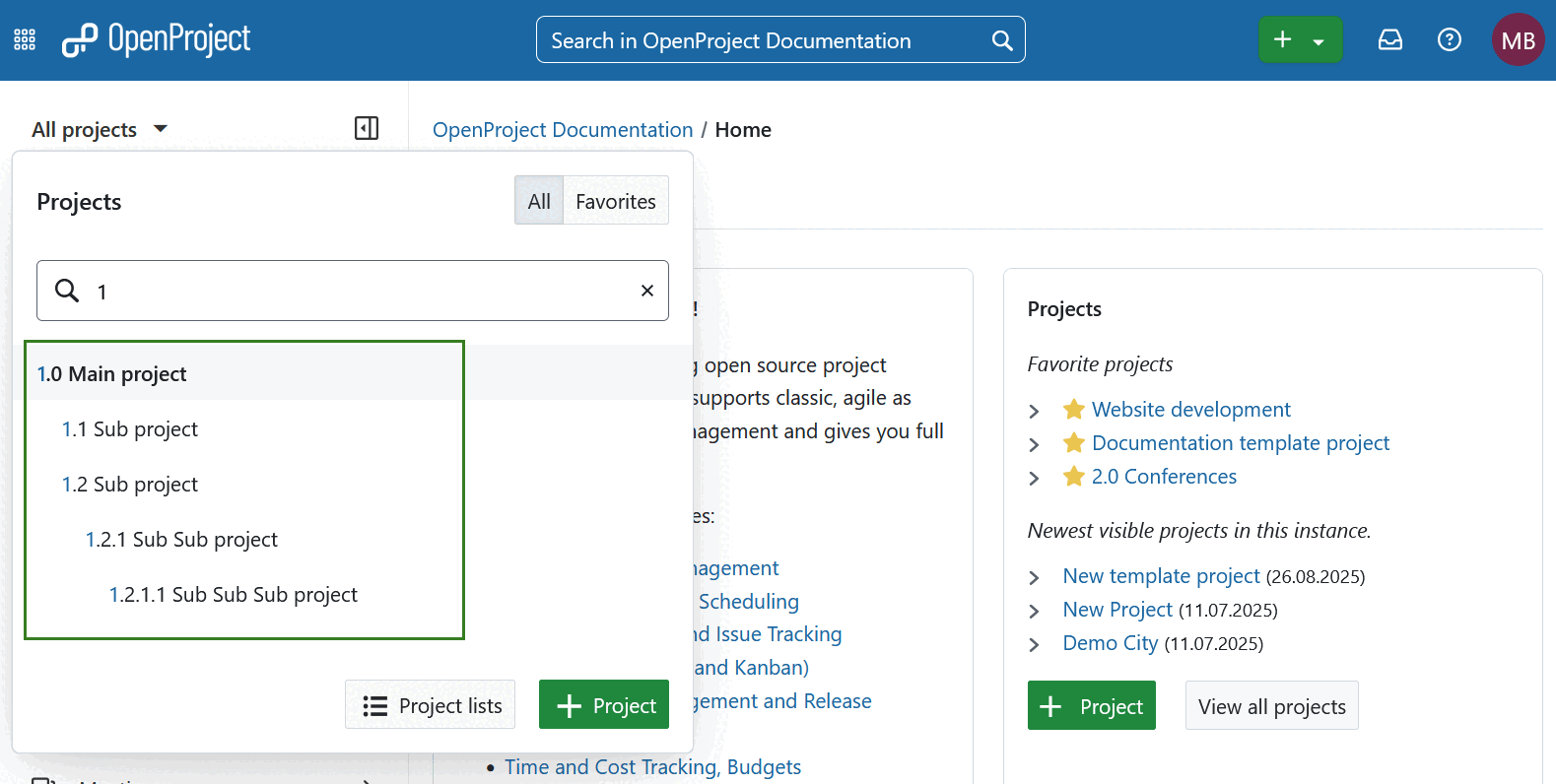Open the application modules grid menu
1556x784 pixels.
pos(25,39)
